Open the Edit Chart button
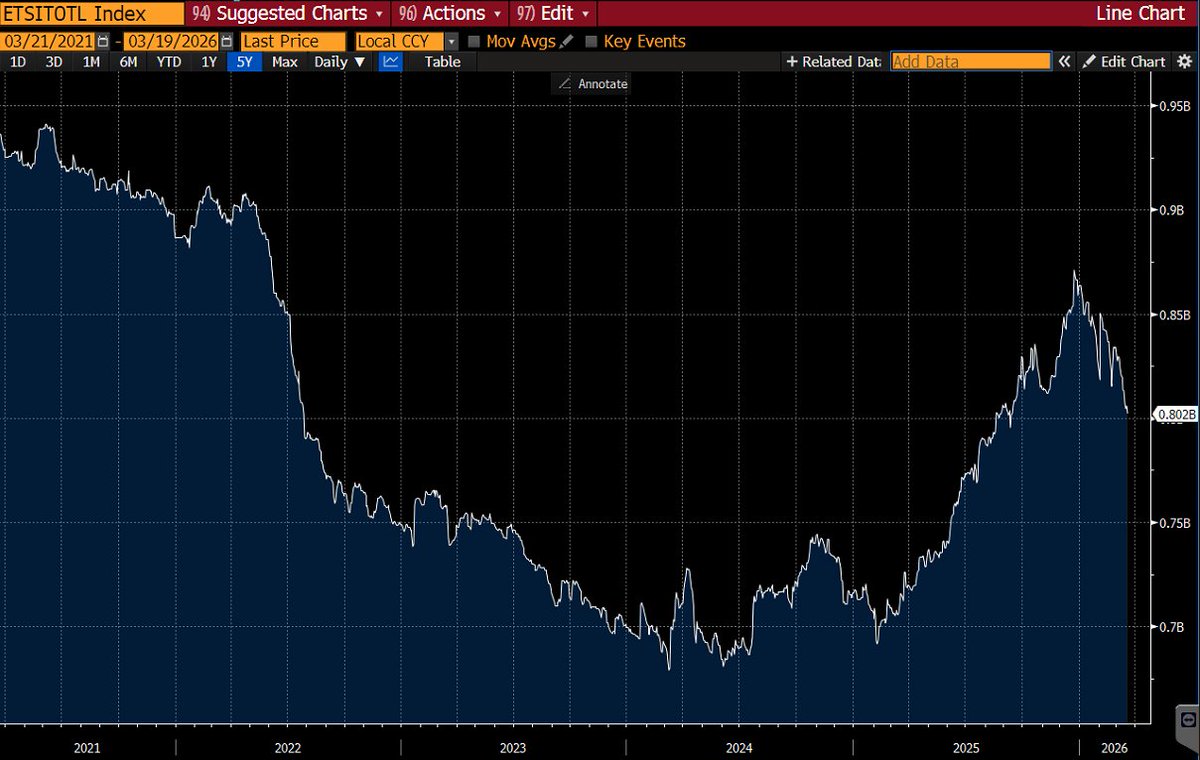This screenshot has height=760, width=1200. coord(1124,61)
